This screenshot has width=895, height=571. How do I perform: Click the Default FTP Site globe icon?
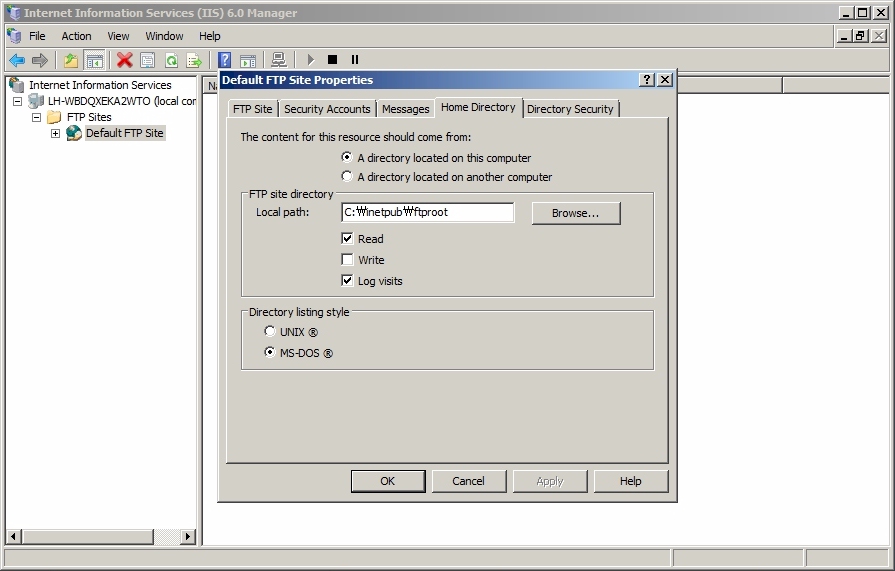(x=74, y=133)
